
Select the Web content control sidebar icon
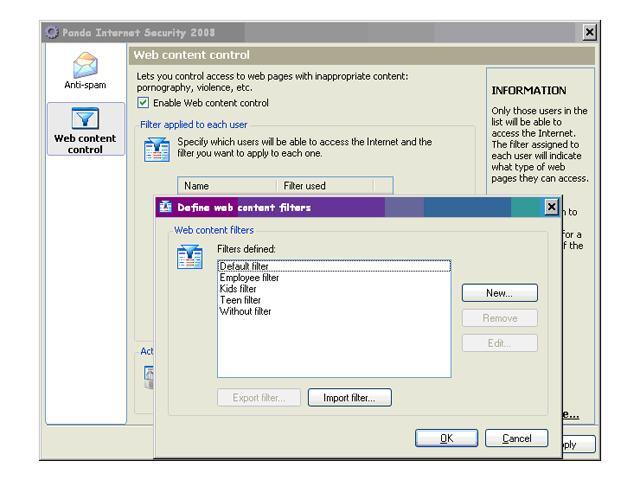(85, 119)
